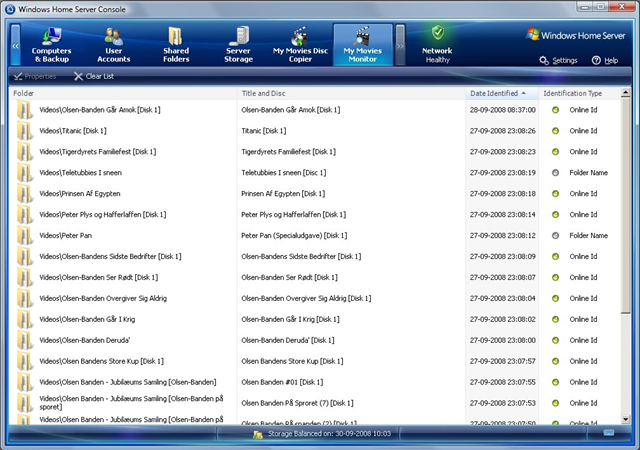Sort by Title and Disc column

pos(351,94)
